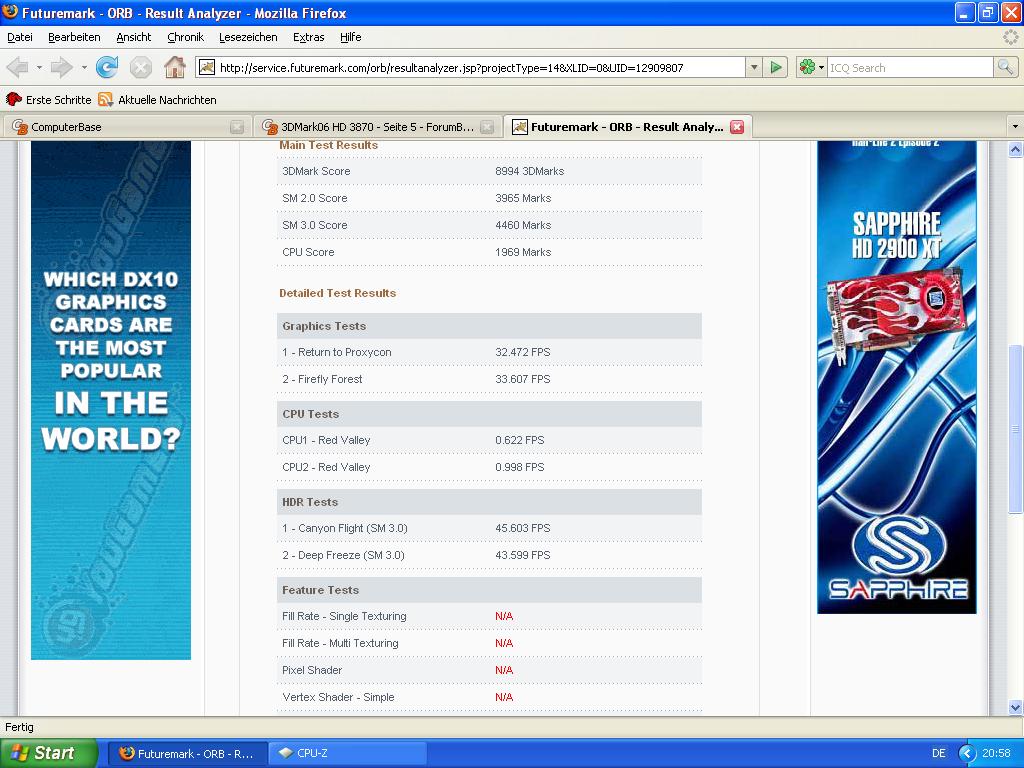Click the Fill Rate - Single Texturing label
The width and height of the screenshot is (1024, 768).
(x=344, y=616)
